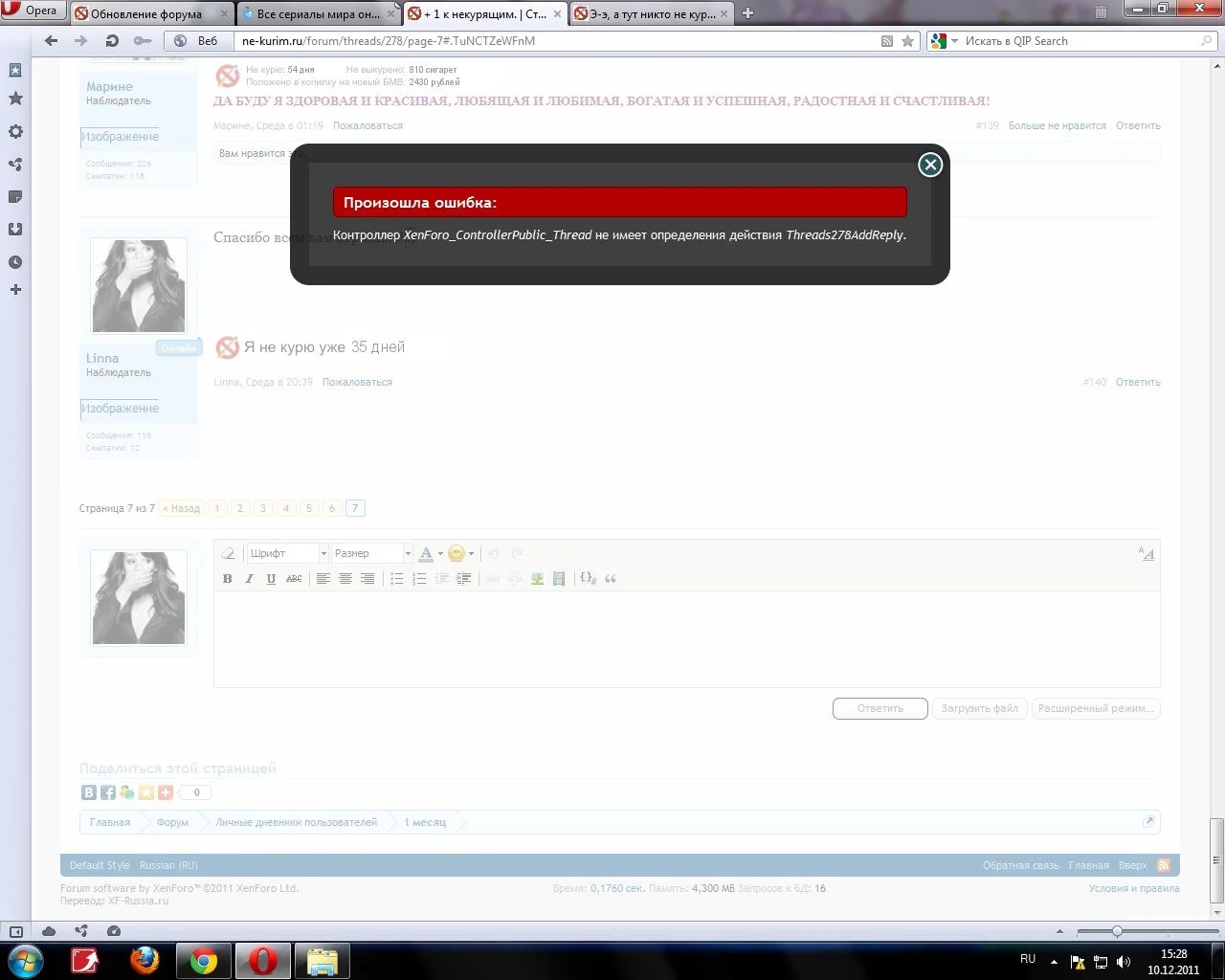The width and height of the screenshot is (1225, 980).
Task: Click the address bar URL field
Action: pyautogui.click(x=557, y=41)
